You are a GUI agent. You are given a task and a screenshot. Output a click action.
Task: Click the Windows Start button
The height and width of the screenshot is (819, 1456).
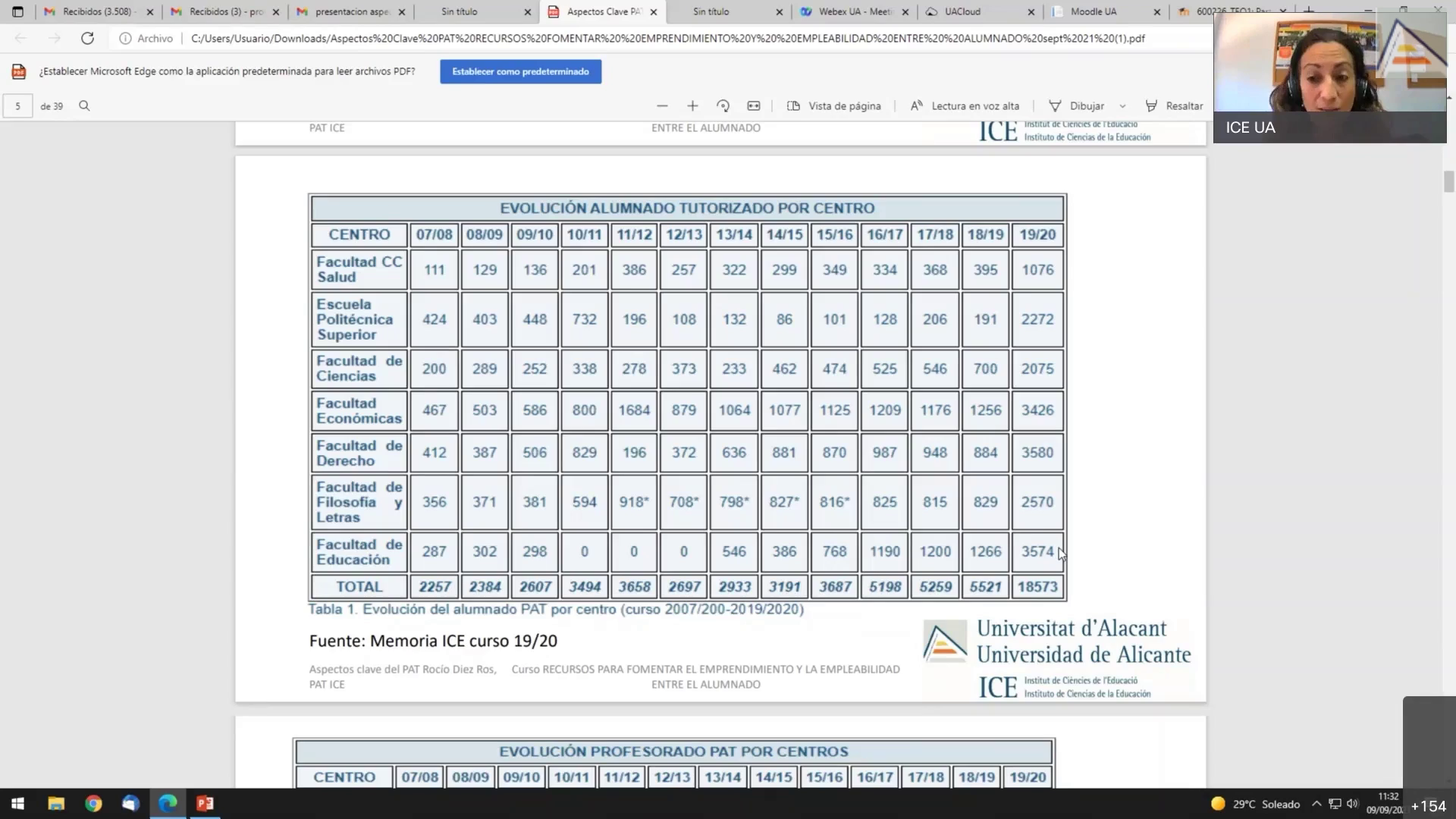(x=18, y=803)
